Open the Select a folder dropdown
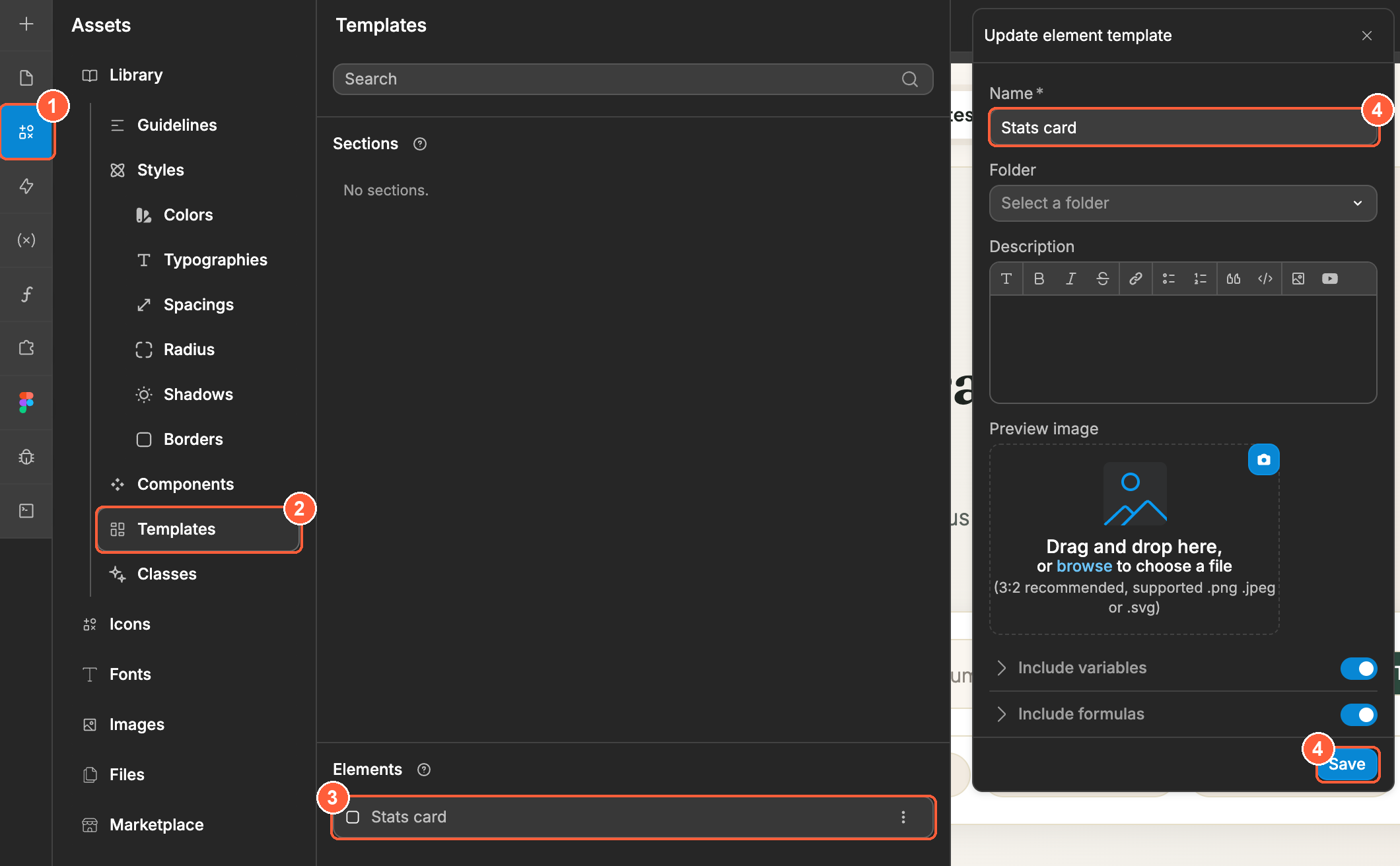The width and height of the screenshot is (1400, 866). tap(1183, 203)
